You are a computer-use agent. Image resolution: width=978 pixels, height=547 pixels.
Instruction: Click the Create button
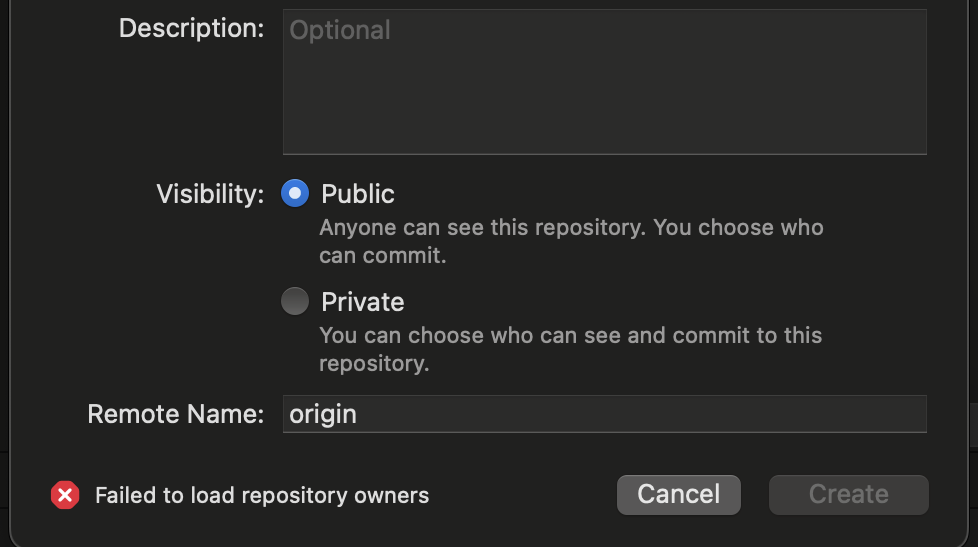tap(848, 494)
